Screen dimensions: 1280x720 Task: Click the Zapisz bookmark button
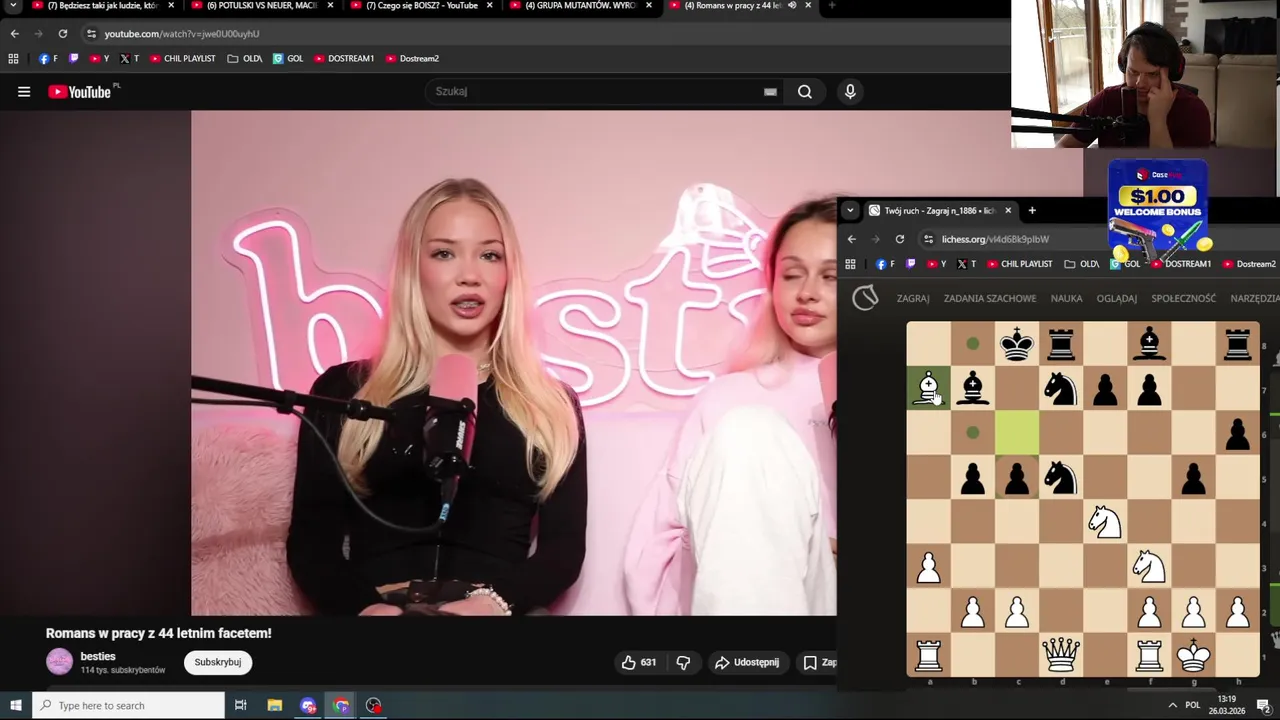819,662
